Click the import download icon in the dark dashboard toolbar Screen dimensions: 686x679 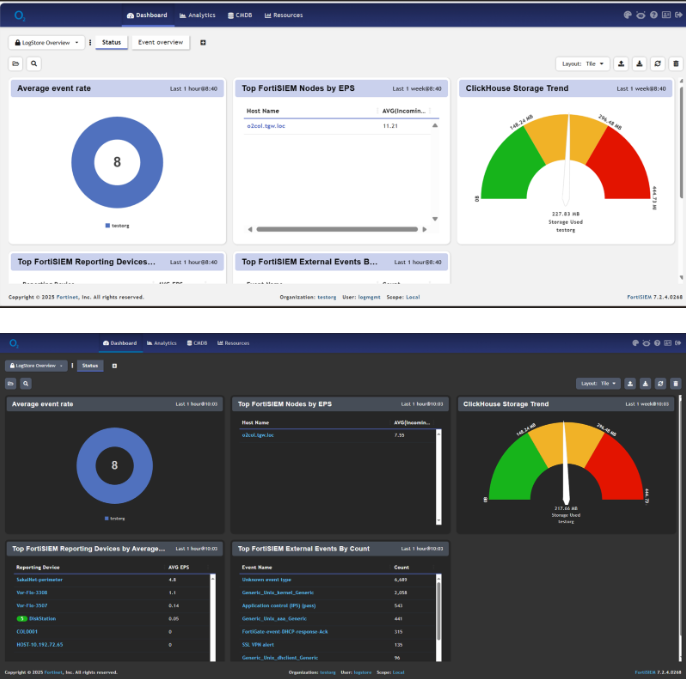pos(645,384)
